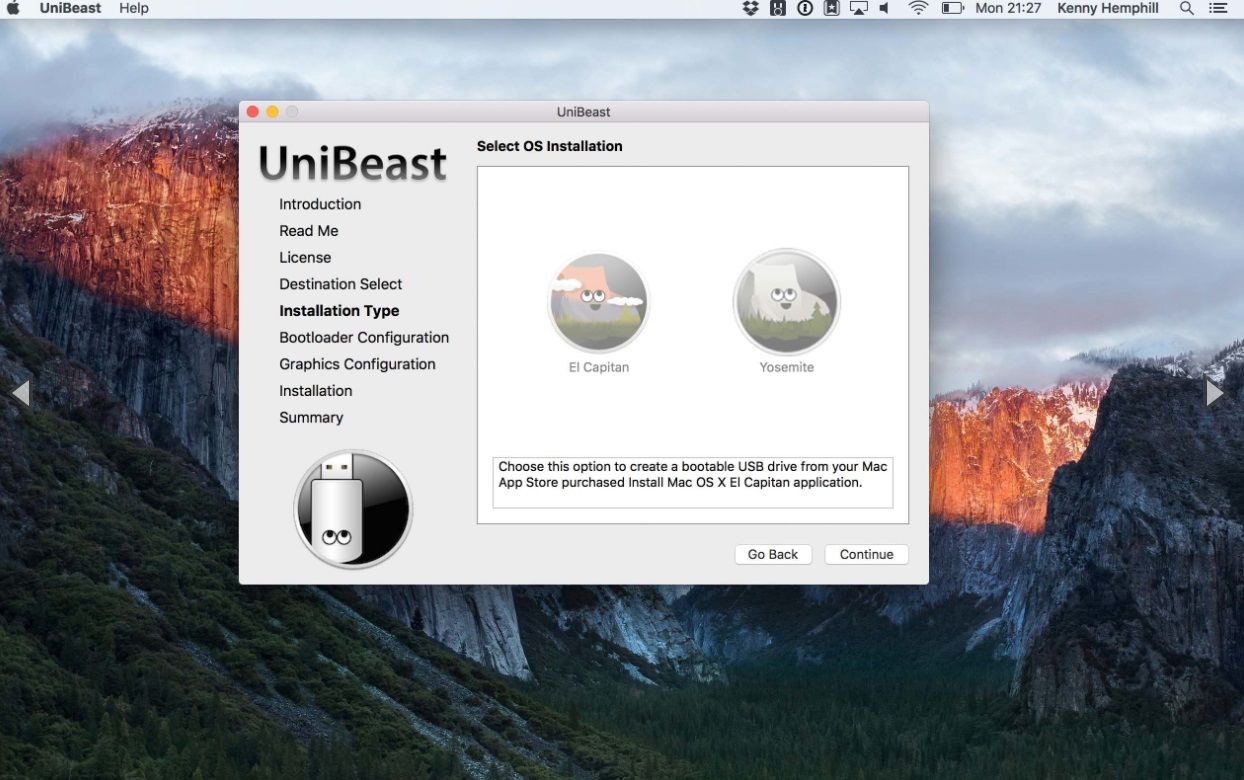The width and height of the screenshot is (1244, 780).
Task: Click the Bootloader Configuration step
Action: pyautogui.click(x=364, y=338)
